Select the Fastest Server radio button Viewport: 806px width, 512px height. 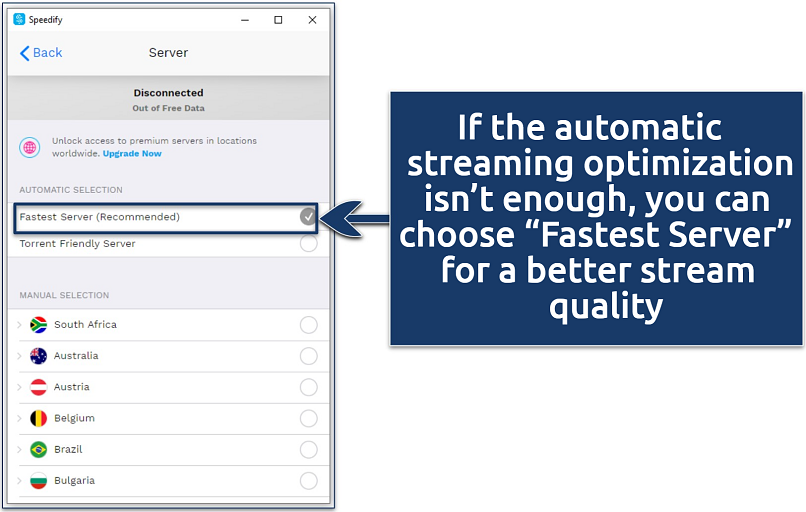pos(308,216)
